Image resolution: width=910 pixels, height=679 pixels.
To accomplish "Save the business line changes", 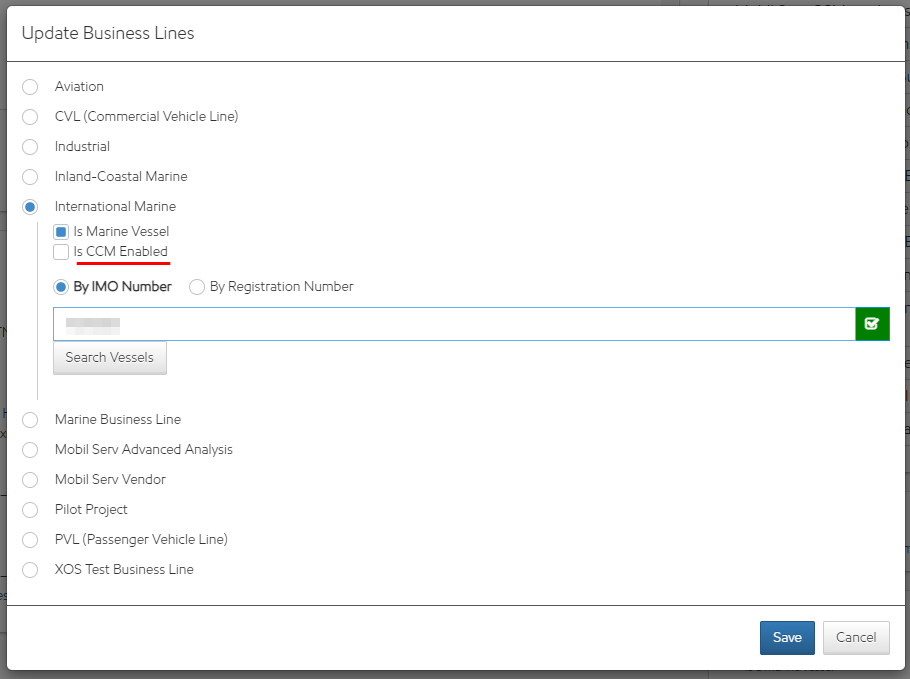I will [787, 637].
